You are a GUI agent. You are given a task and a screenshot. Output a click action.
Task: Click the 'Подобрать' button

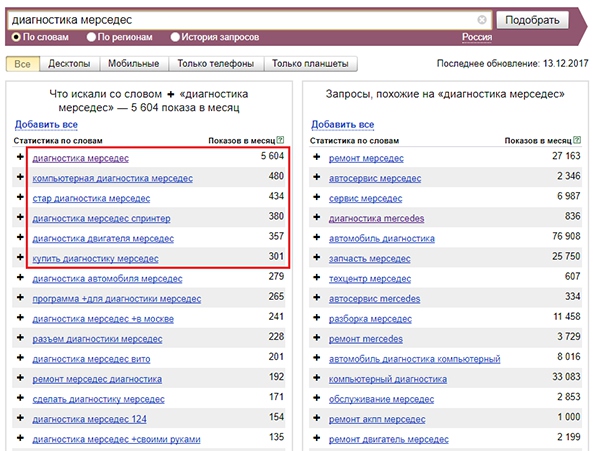point(532,20)
